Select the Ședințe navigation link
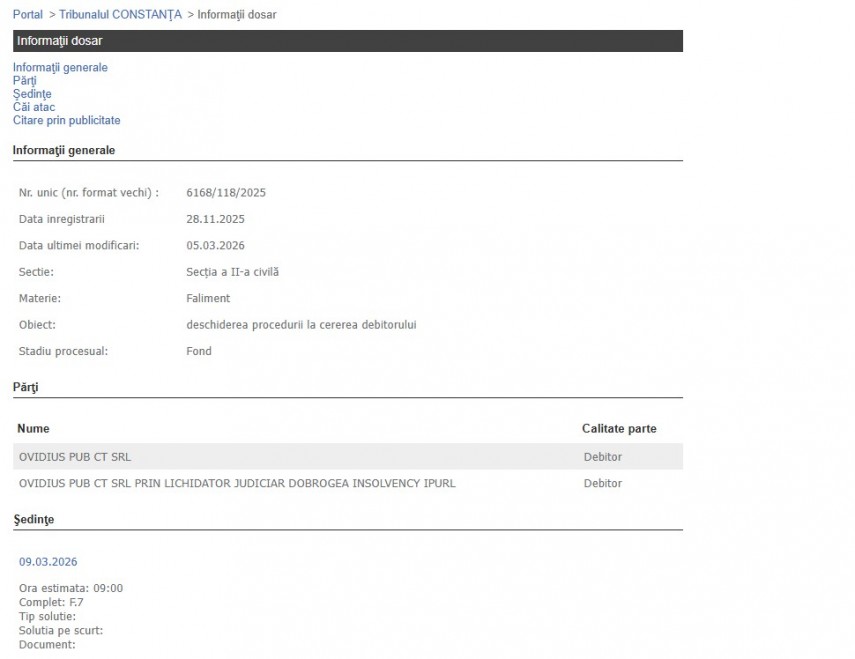This screenshot has width=855, height=659. tap(32, 94)
